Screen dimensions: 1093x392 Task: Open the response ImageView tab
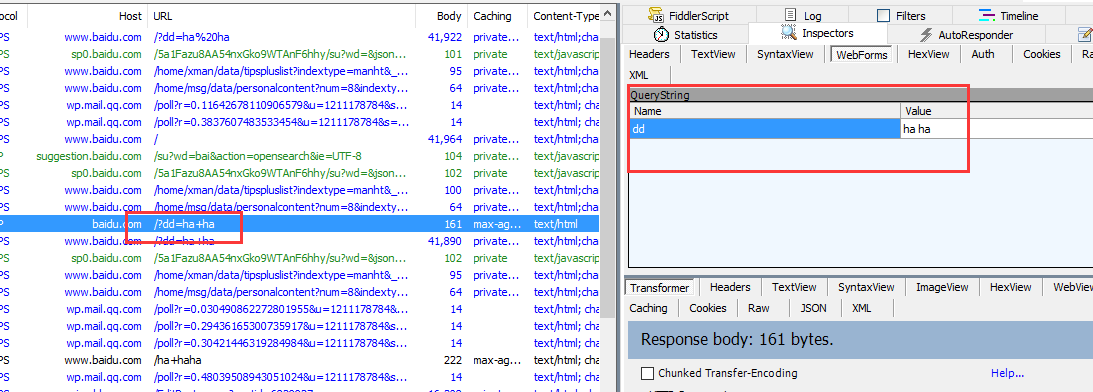pyautogui.click(x=942, y=287)
